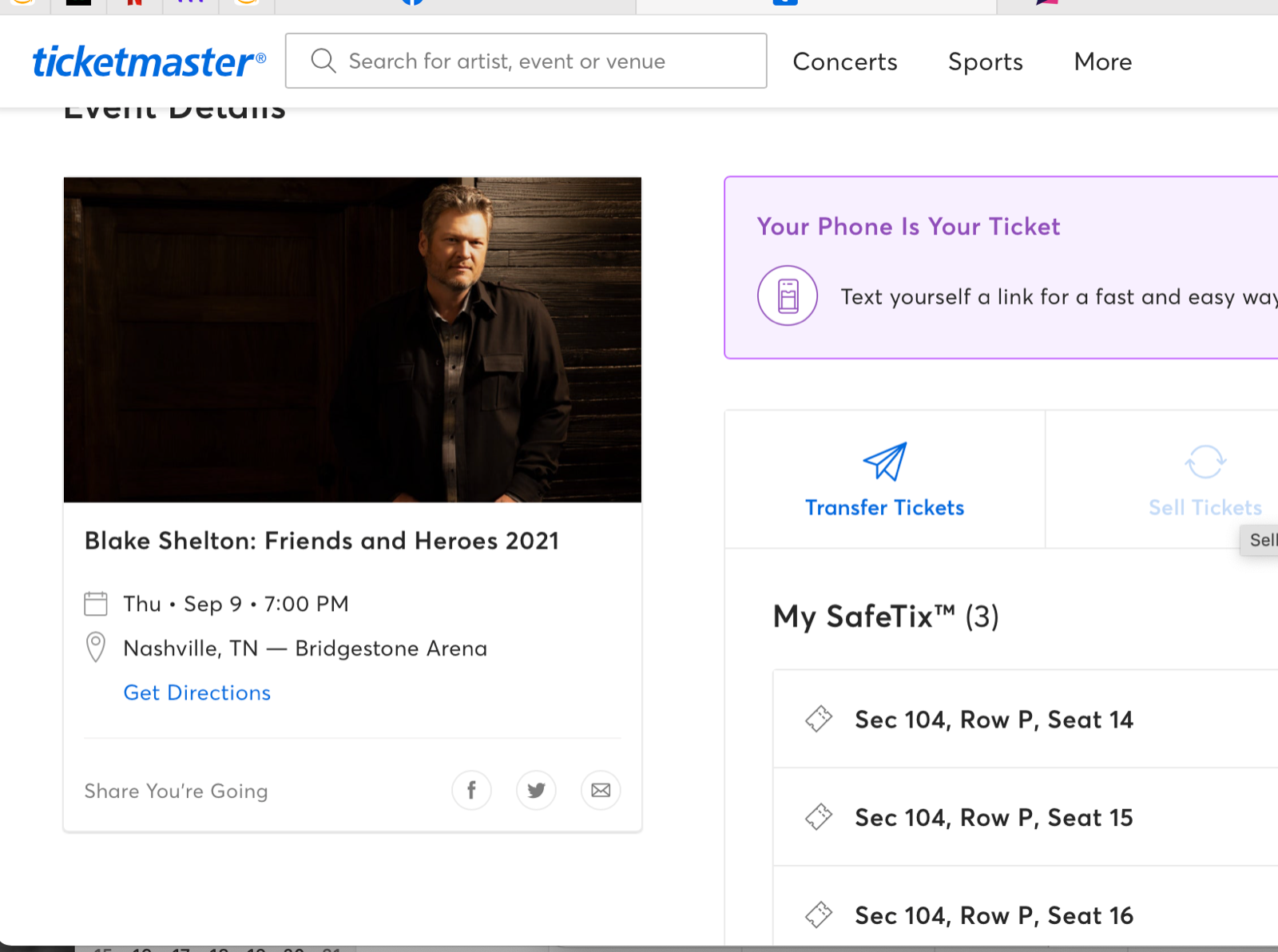This screenshot has width=1278, height=952.
Task: Click the calendar icon beside the event date
Action: (x=96, y=604)
